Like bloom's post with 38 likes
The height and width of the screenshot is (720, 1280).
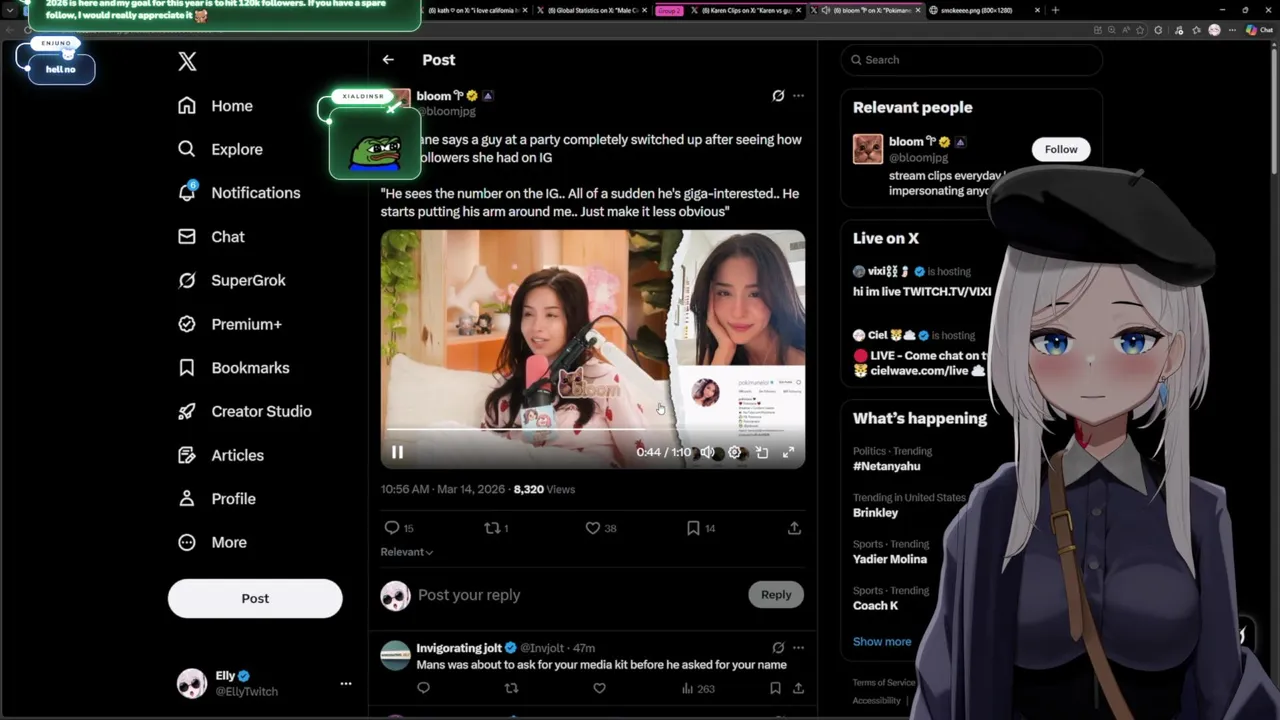pos(600,528)
